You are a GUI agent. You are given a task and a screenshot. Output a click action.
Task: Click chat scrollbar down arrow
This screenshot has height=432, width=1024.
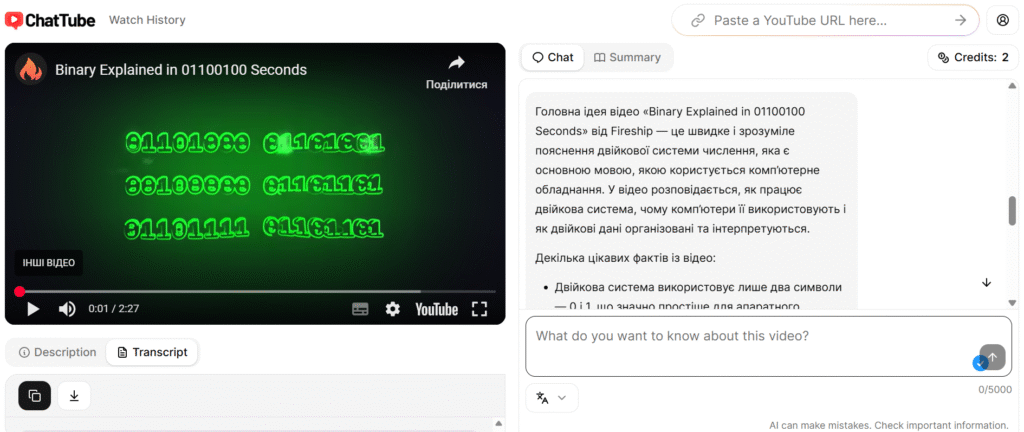(1012, 302)
